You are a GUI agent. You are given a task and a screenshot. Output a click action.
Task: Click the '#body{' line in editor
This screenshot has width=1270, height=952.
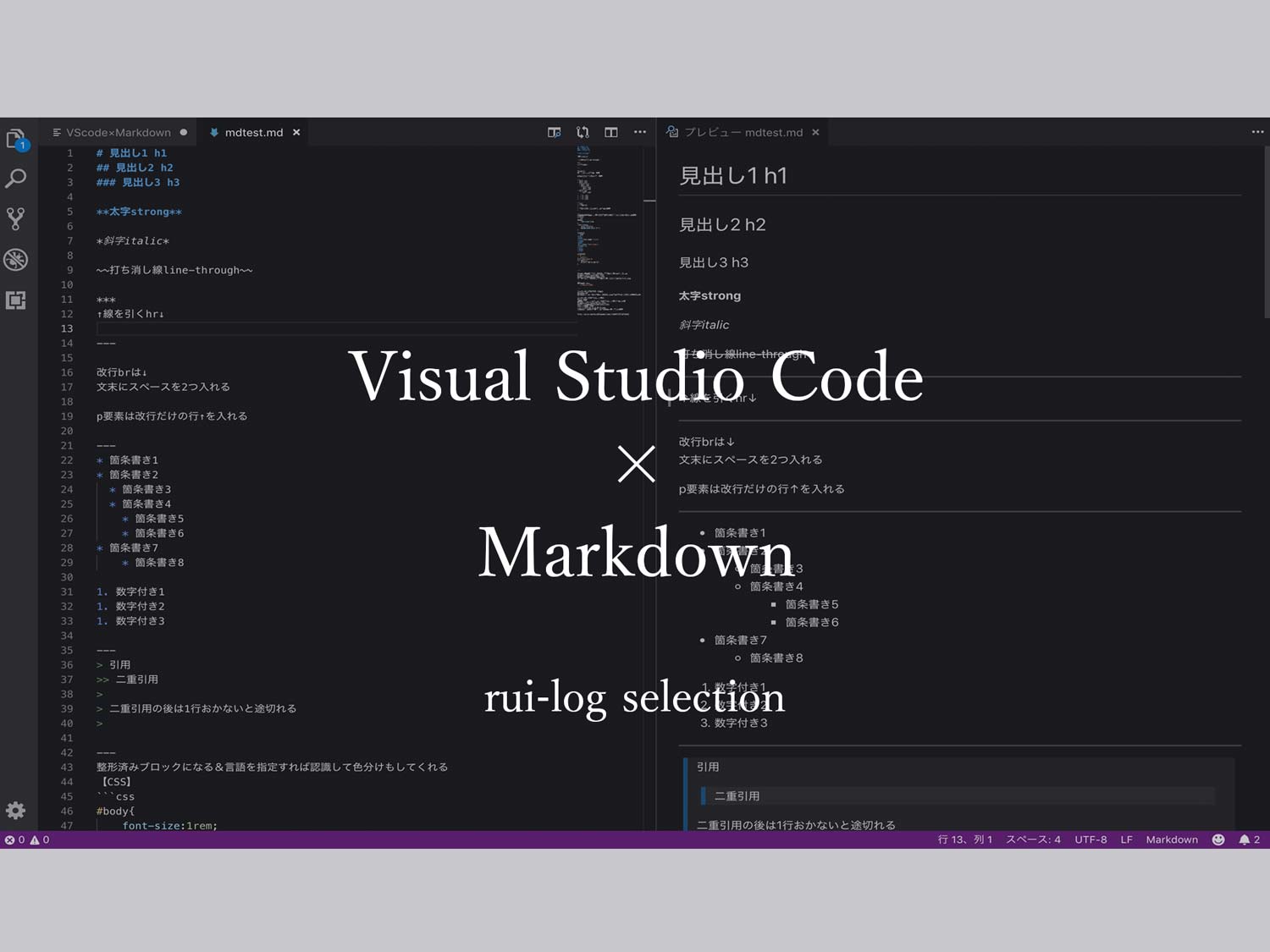115,811
